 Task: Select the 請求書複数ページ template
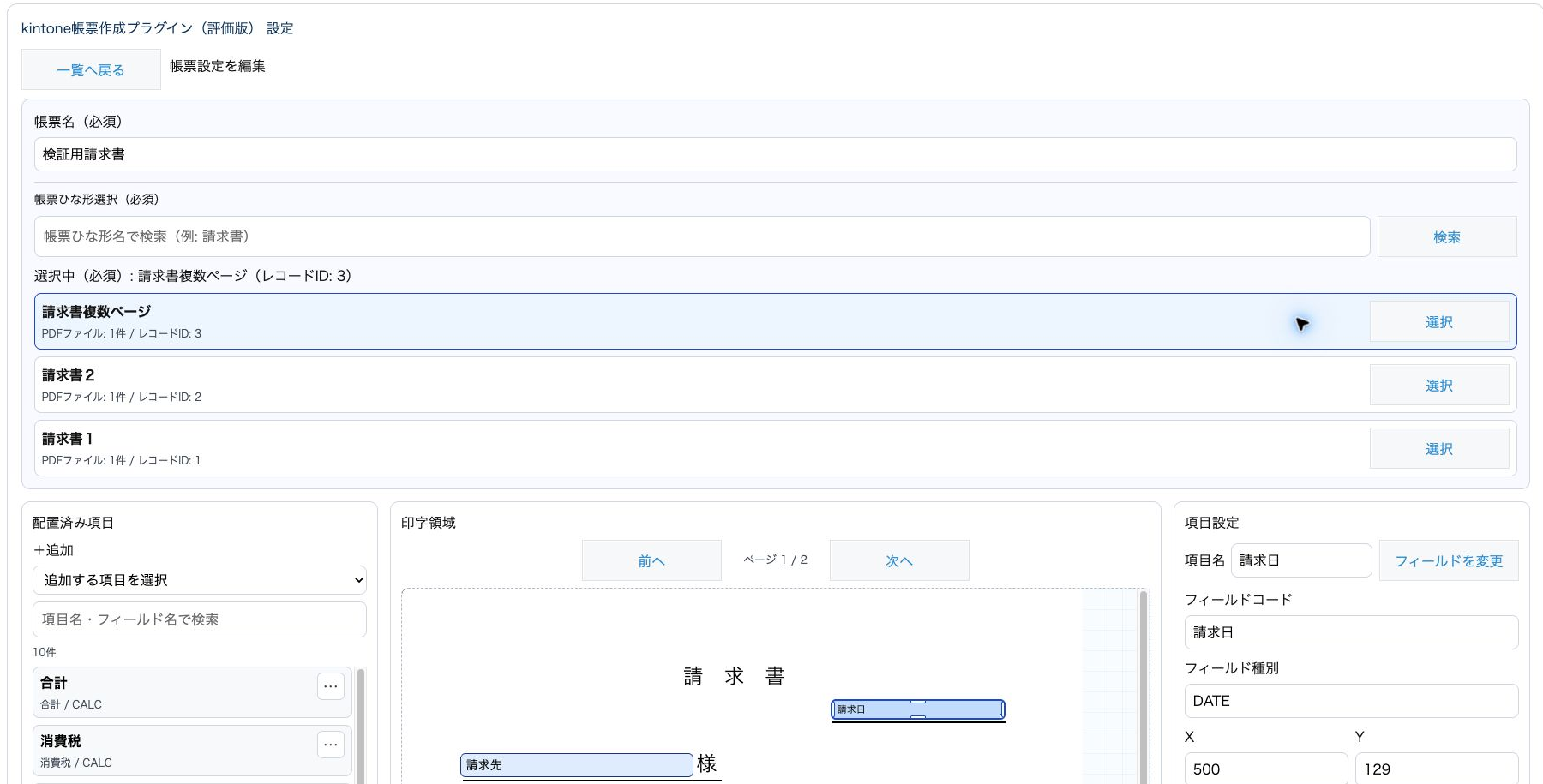tap(1439, 321)
